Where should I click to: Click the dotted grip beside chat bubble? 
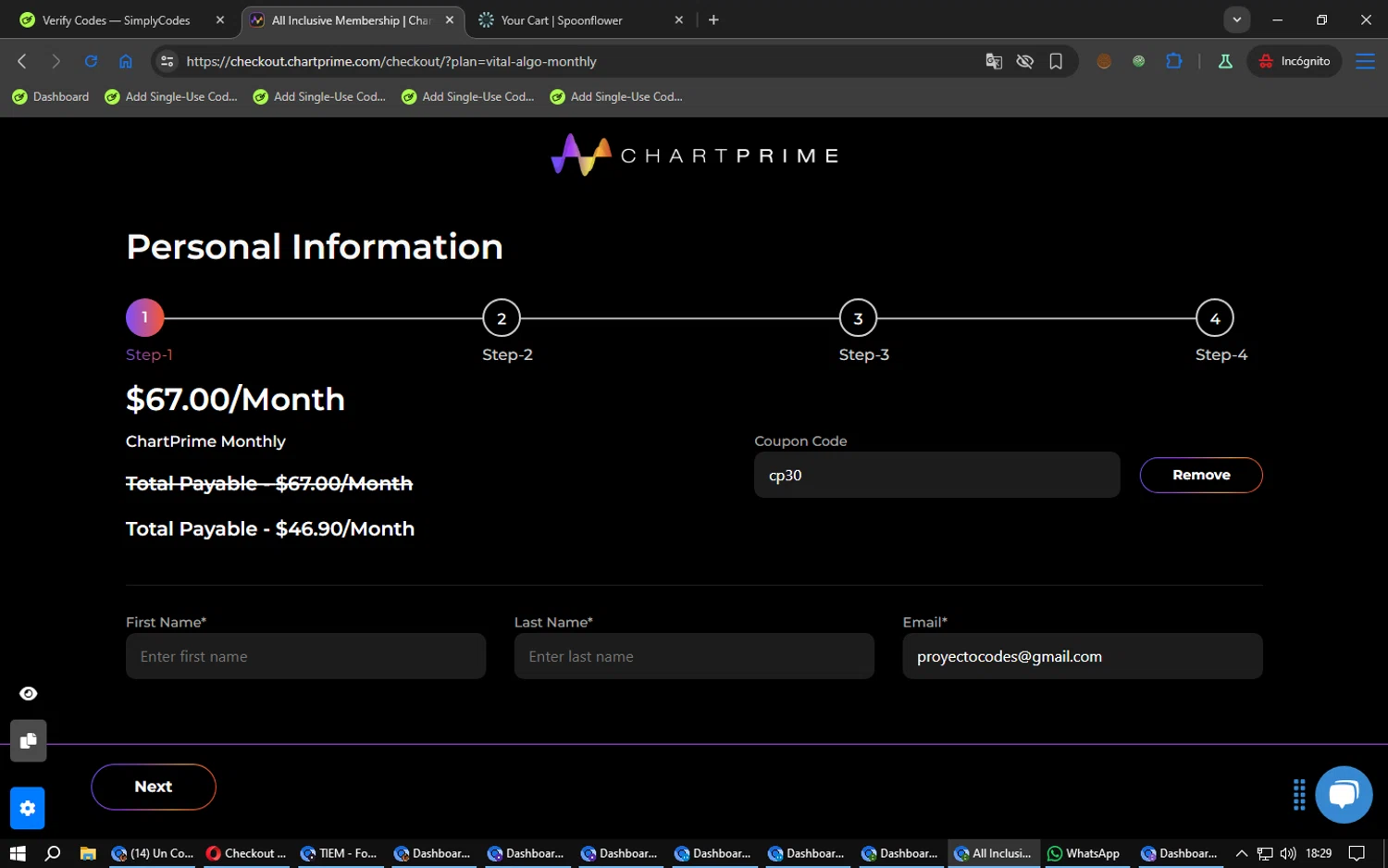[x=1299, y=794]
